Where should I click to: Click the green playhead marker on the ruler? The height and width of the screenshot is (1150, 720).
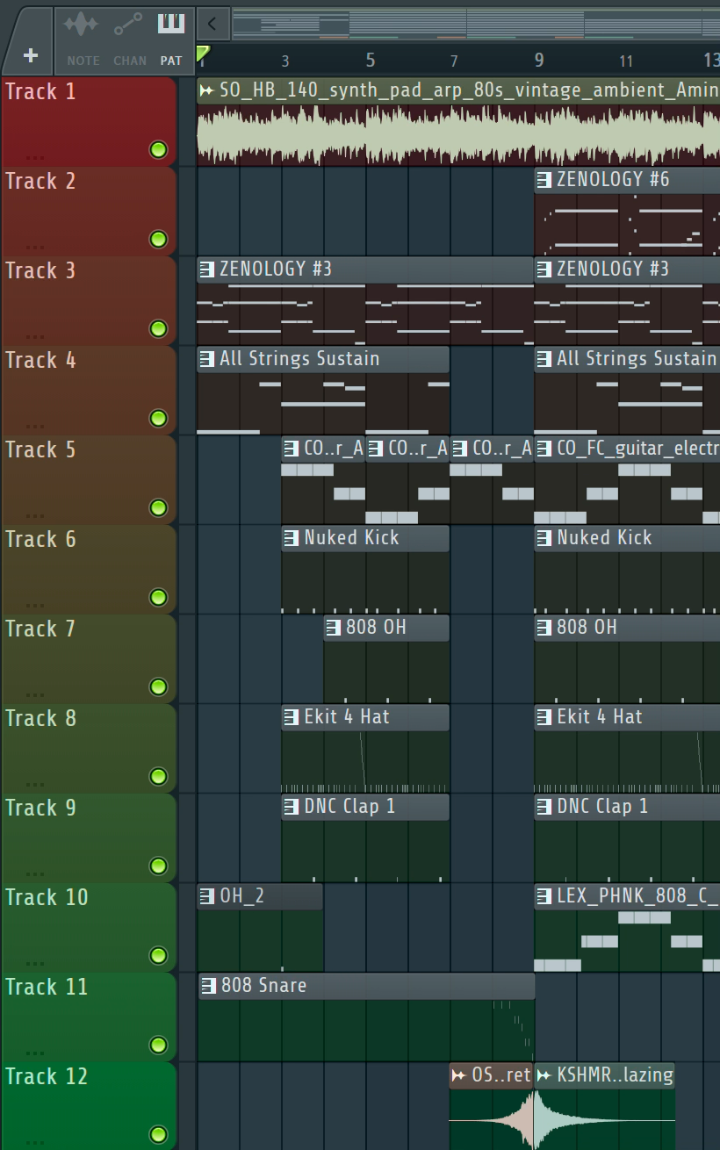click(203, 54)
